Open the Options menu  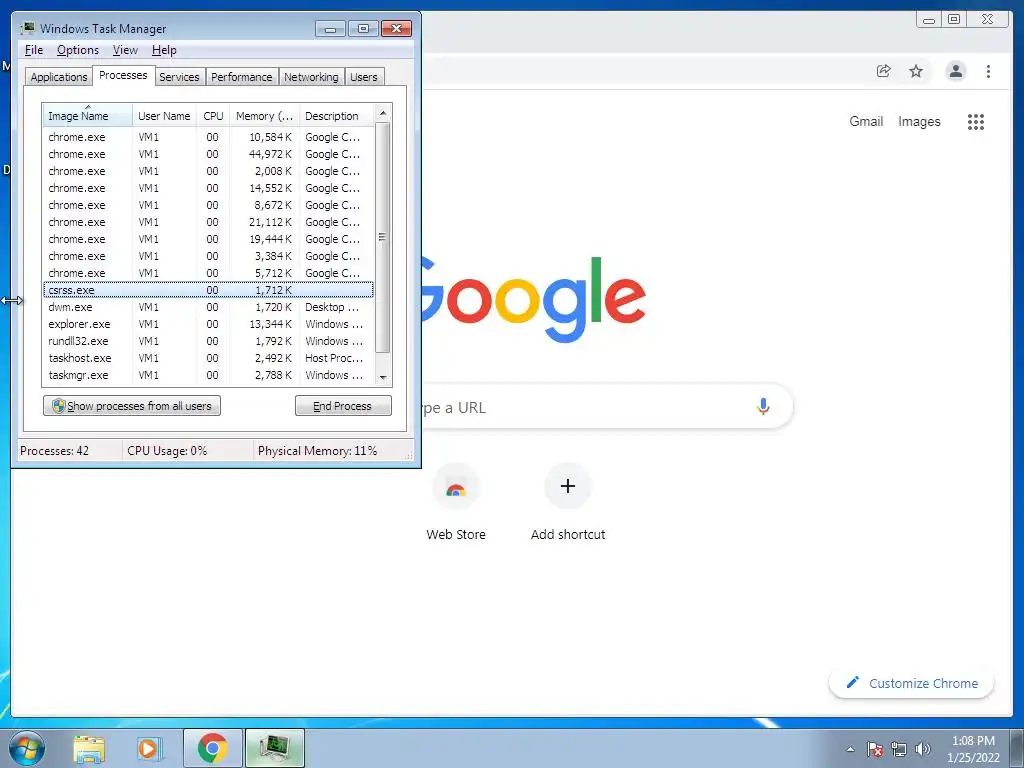point(78,50)
